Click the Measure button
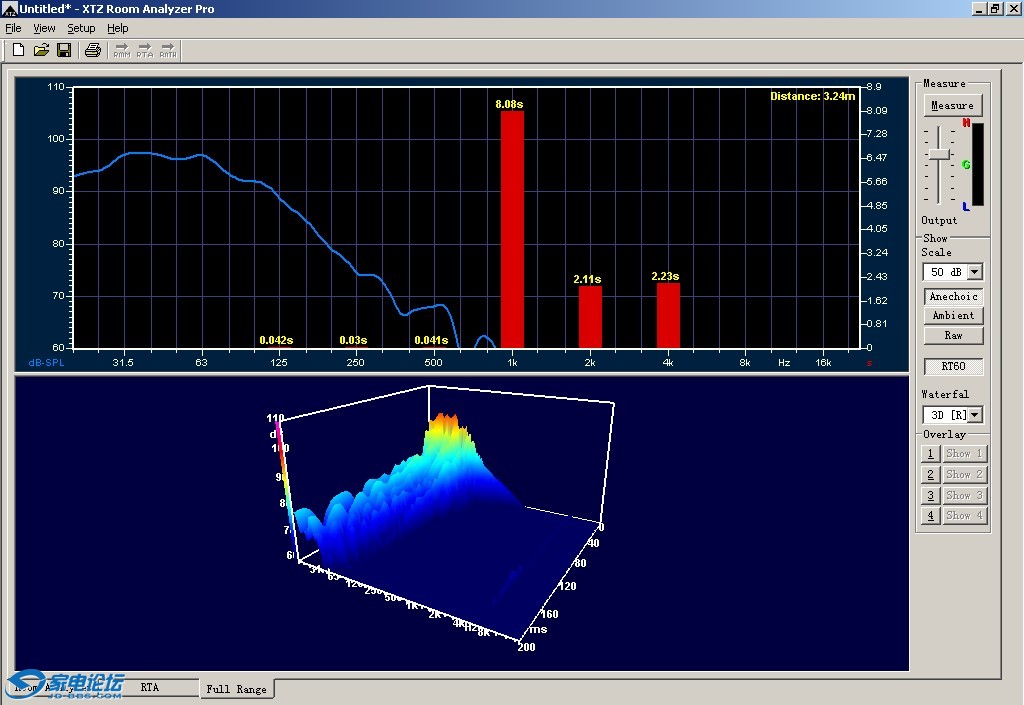 (x=952, y=106)
